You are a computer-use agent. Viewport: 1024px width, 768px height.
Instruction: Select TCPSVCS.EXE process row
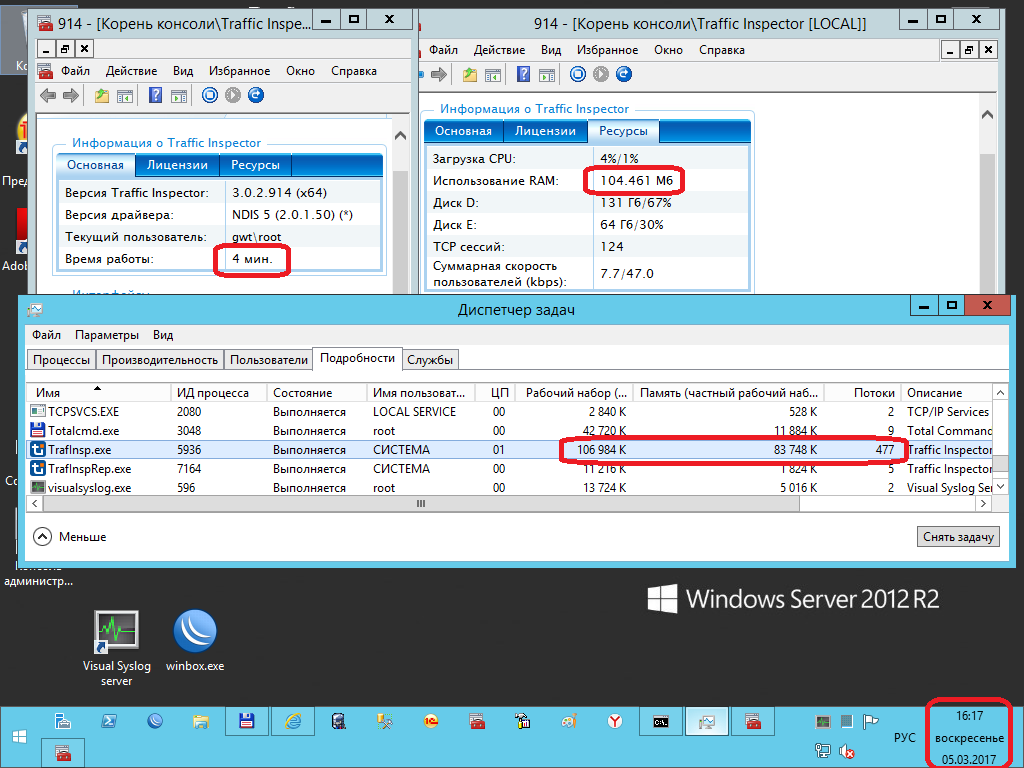509,412
